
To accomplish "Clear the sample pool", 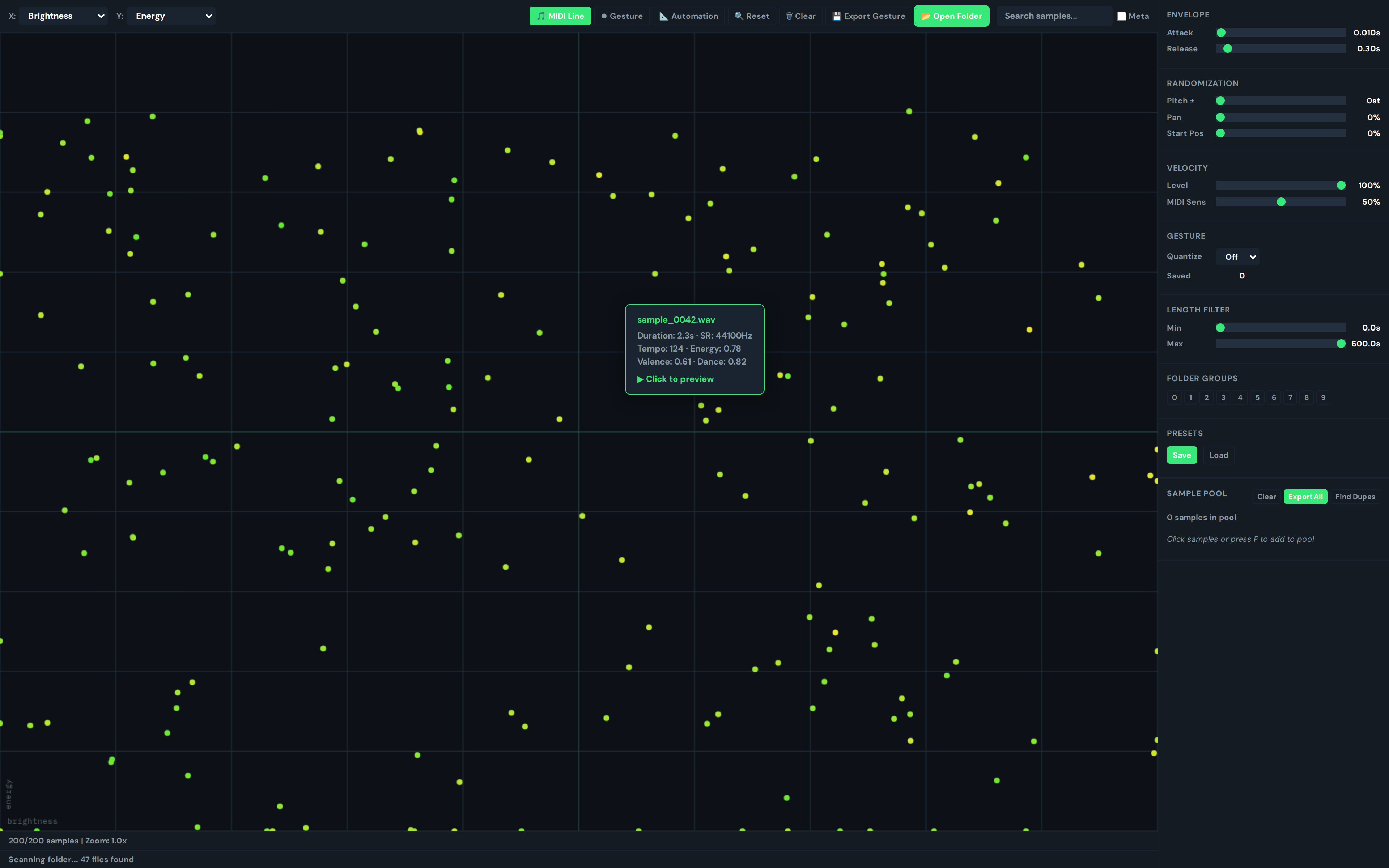I will pos(1266,497).
